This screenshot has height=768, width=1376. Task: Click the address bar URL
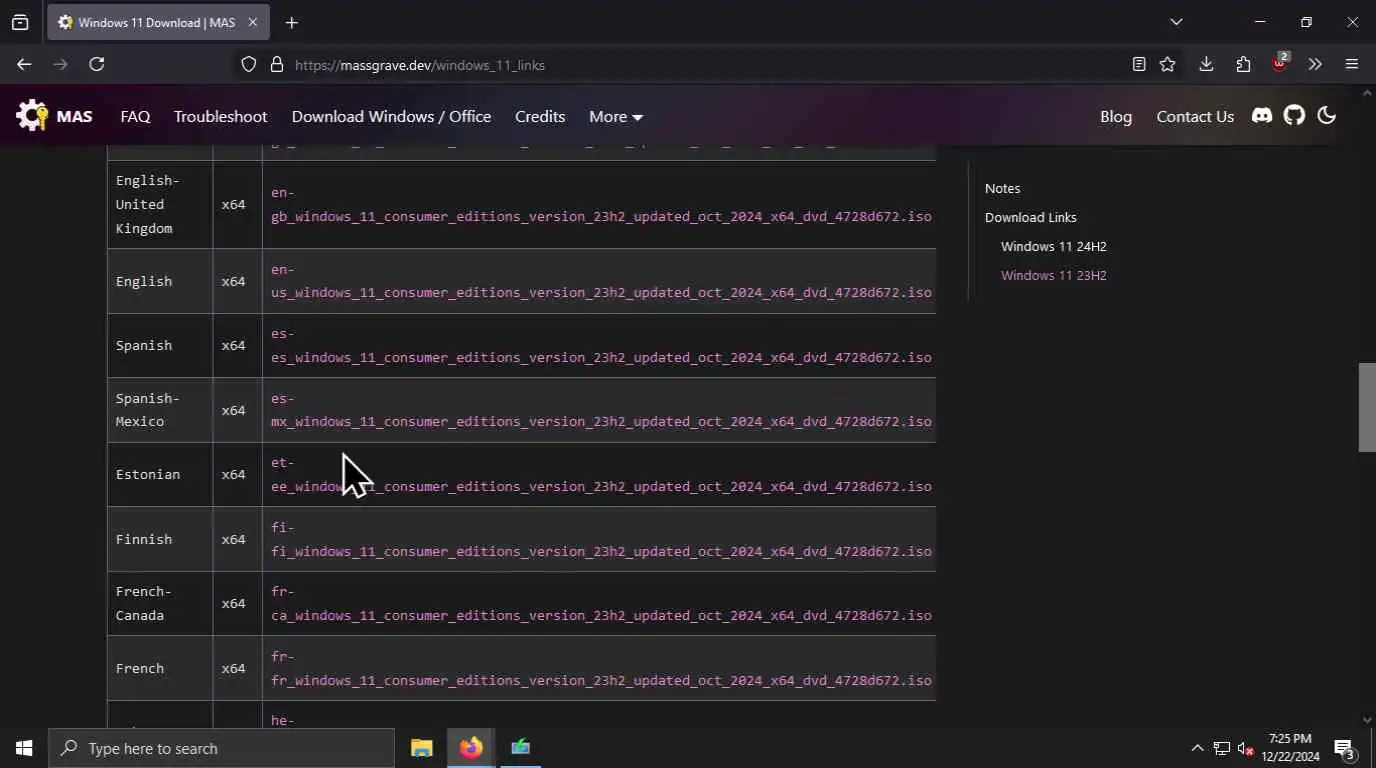tap(420, 65)
